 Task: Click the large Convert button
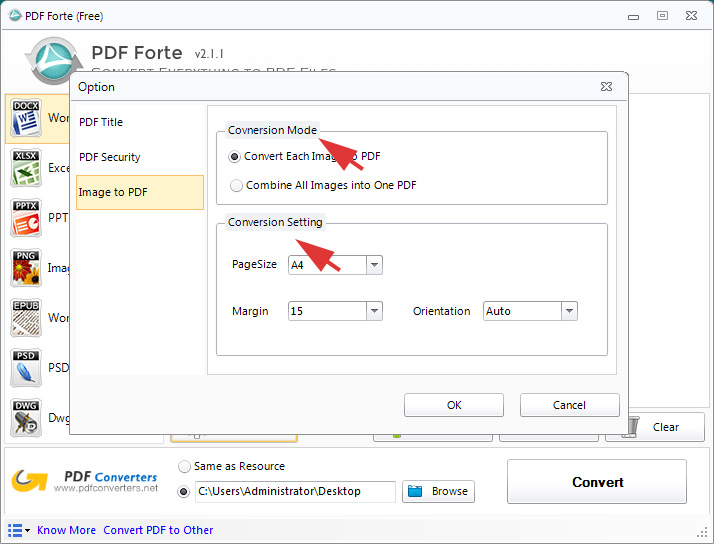pos(597,482)
